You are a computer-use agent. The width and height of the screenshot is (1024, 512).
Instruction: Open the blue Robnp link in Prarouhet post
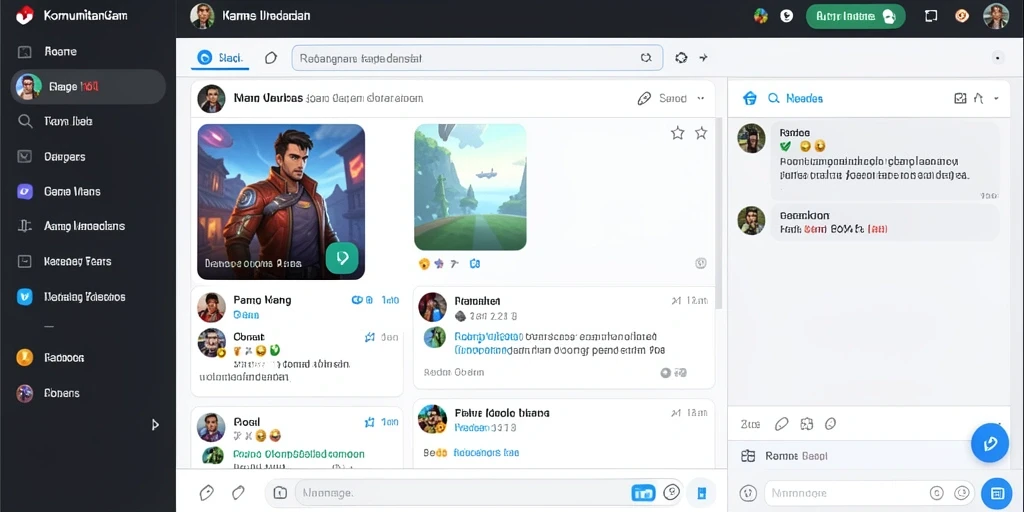[x=487, y=337]
